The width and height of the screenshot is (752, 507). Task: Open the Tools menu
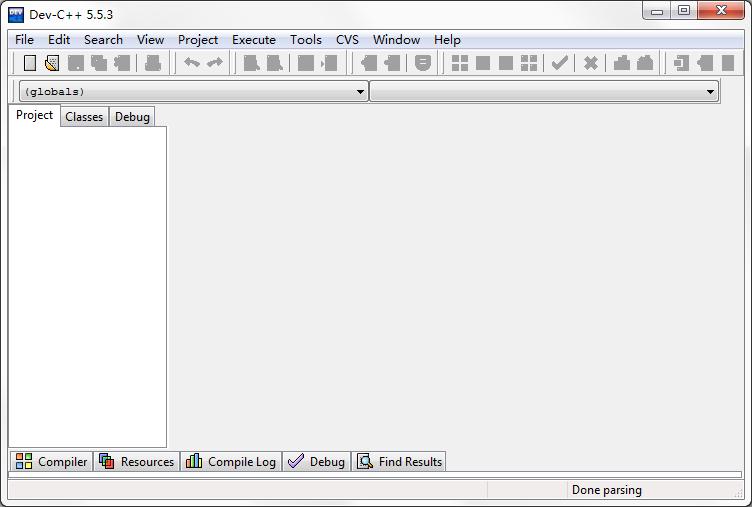(306, 39)
